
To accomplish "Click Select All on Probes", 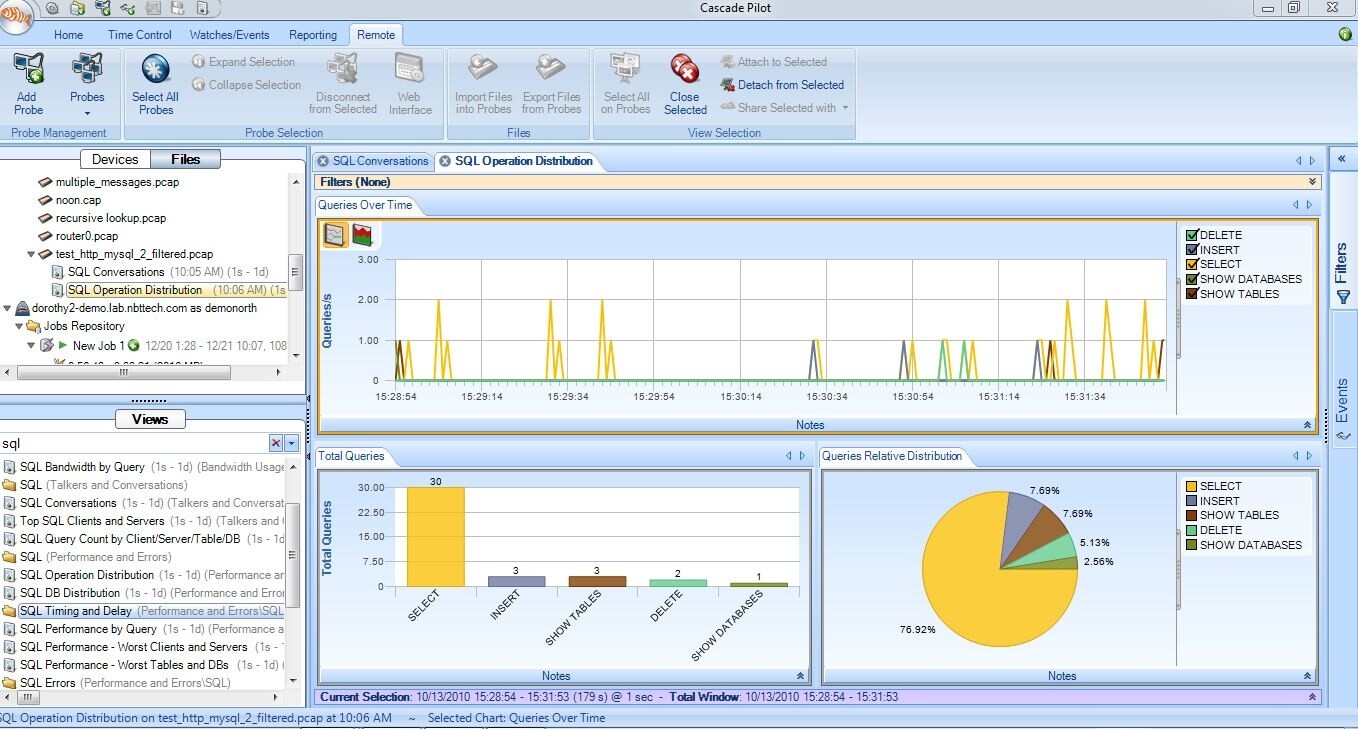I will click(x=626, y=84).
